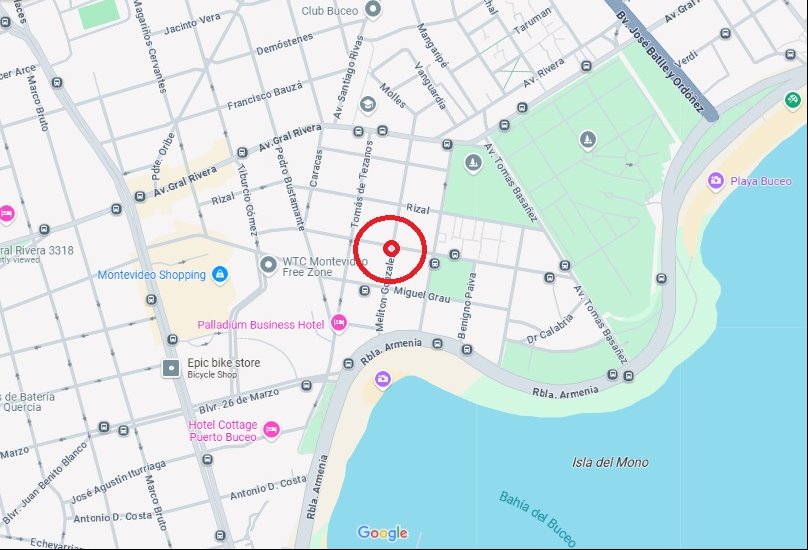Select the WTC Montevideo Free Zone marker
This screenshot has height=550, width=808.
pos(268,265)
